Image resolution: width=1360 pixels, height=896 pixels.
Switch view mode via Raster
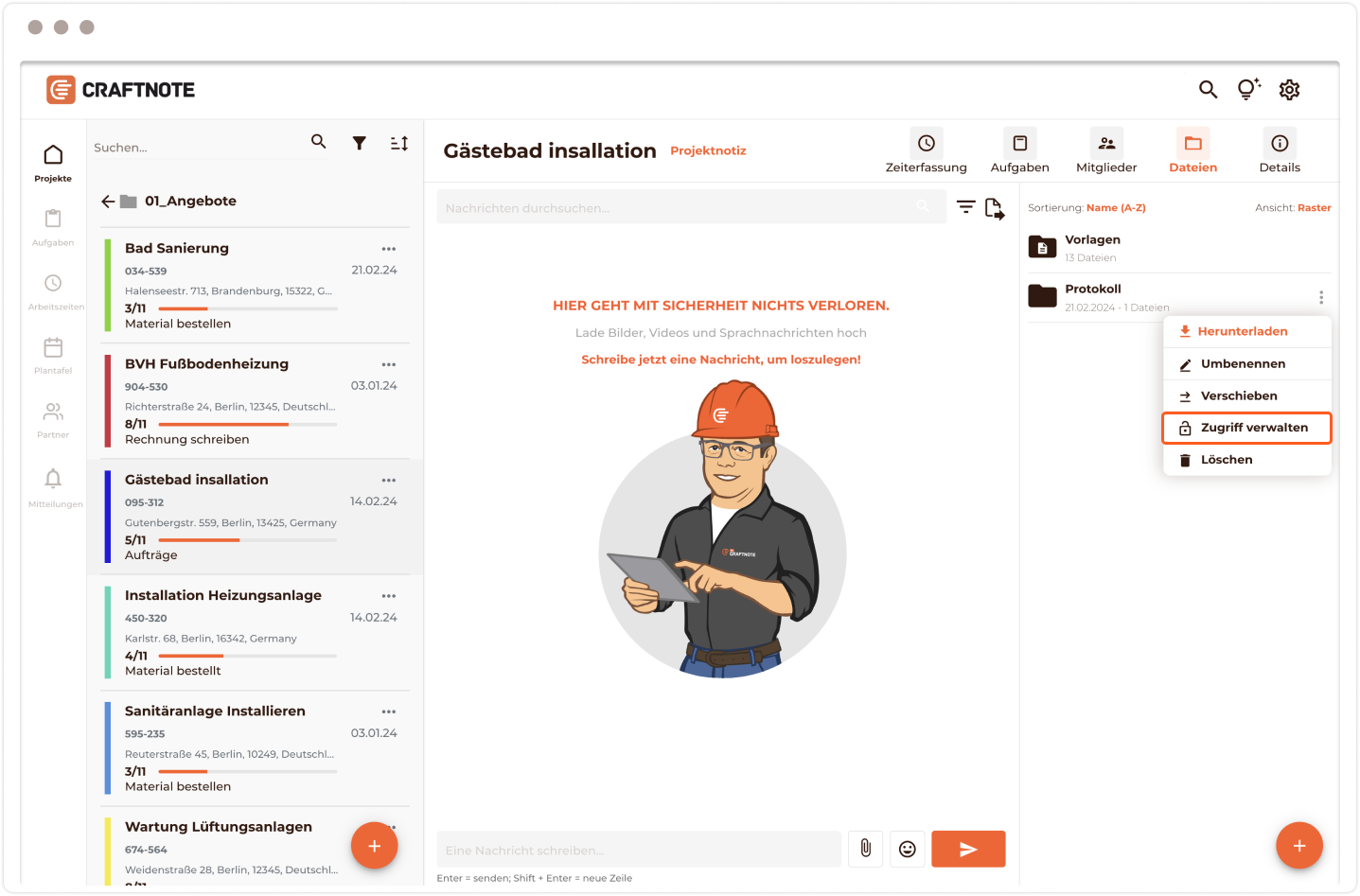pyautogui.click(x=1314, y=208)
